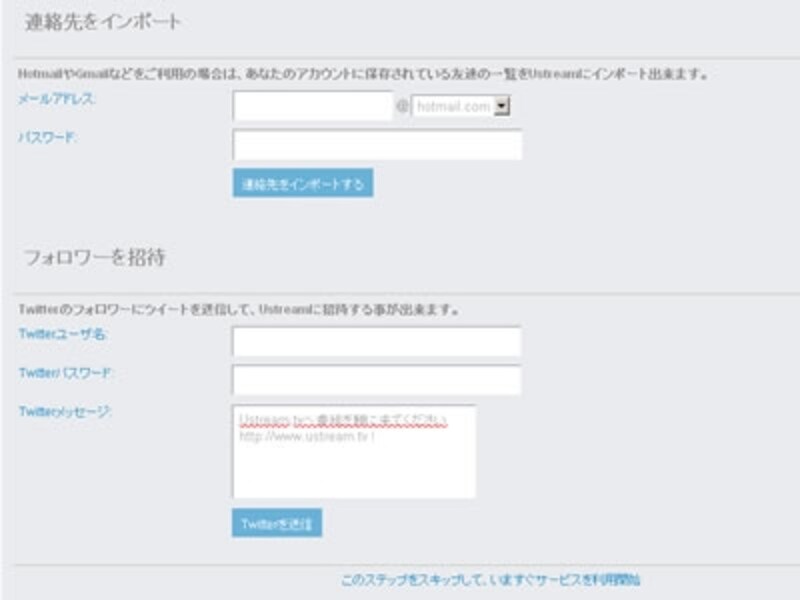Click the Twitterを送信 button
Viewport: 800px width, 600px height.
[x=277, y=523]
